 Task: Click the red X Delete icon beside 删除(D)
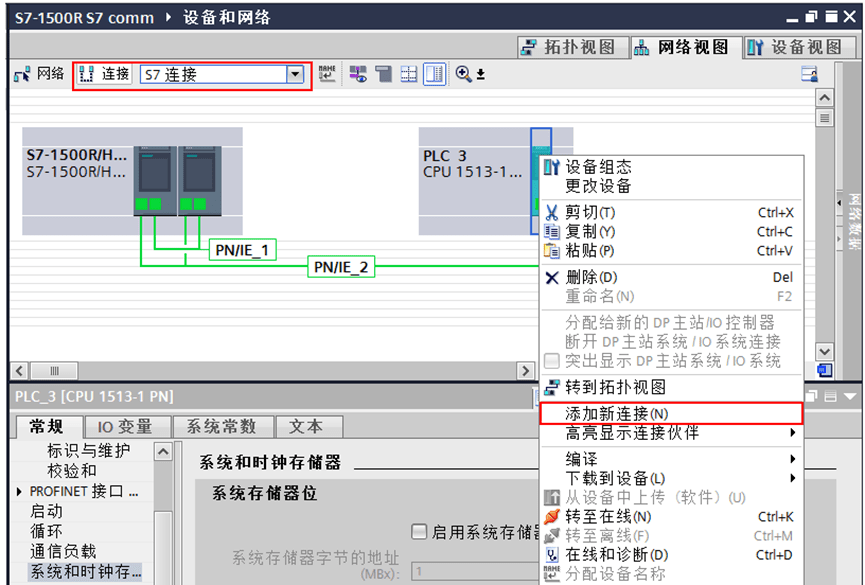pyautogui.click(x=552, y=278)
